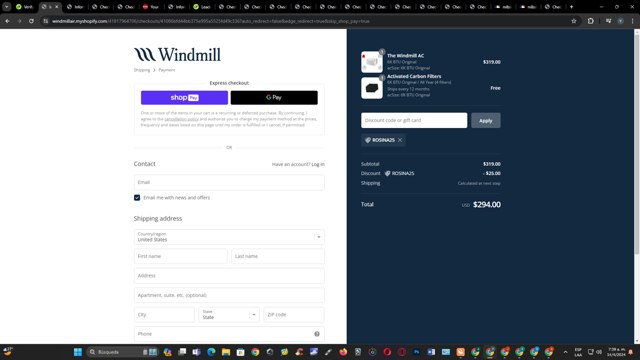
Task: Open the taskbar clock and date
Action: click(x=616, y=352)
